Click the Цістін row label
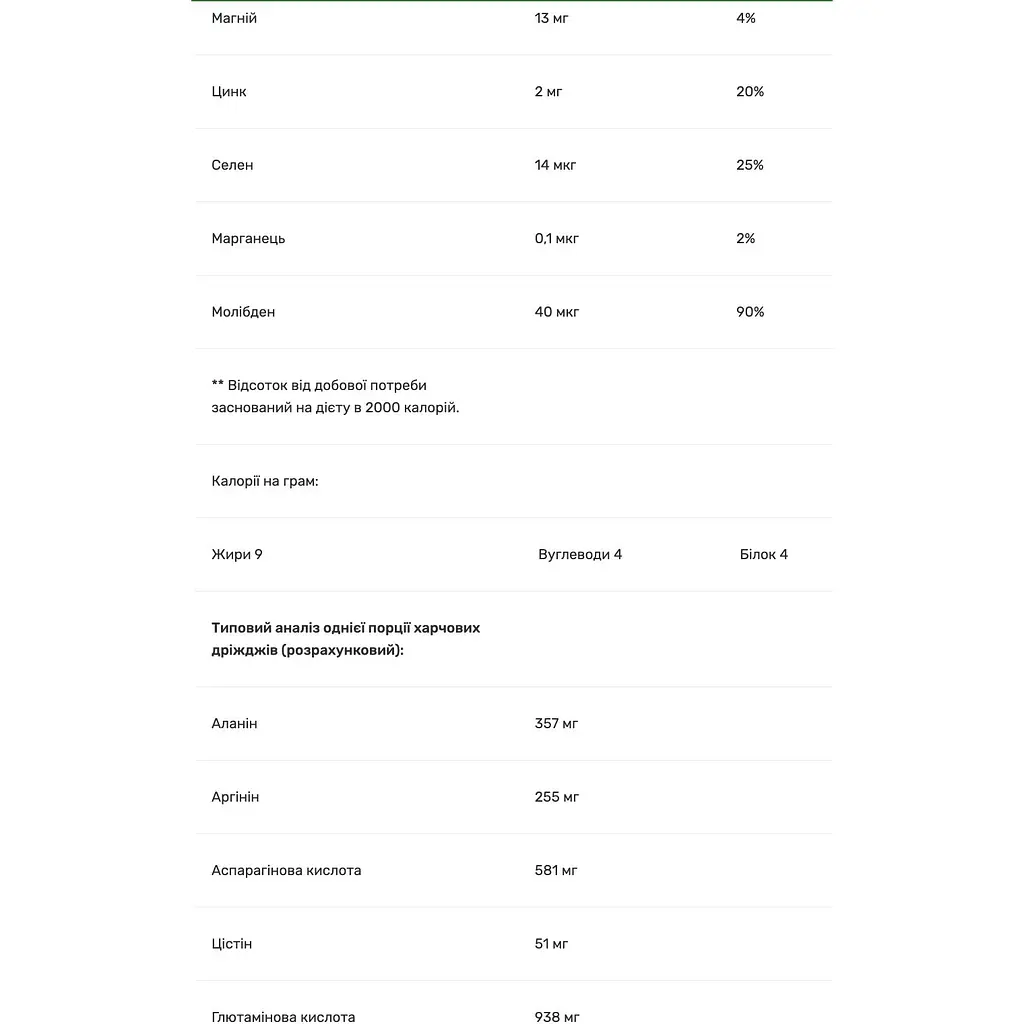1024x1024 pixels. [231, 944]
